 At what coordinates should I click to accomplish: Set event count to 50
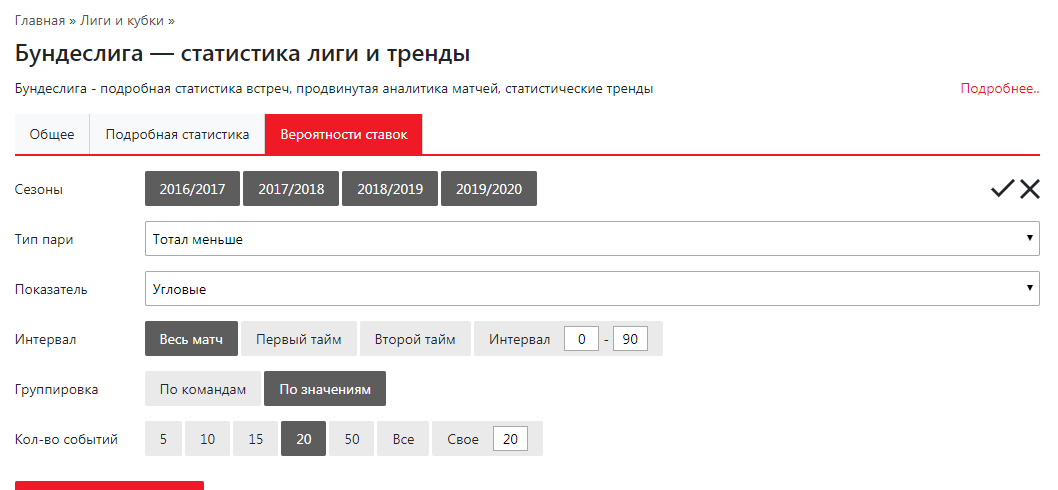click(x=352, y=439)
